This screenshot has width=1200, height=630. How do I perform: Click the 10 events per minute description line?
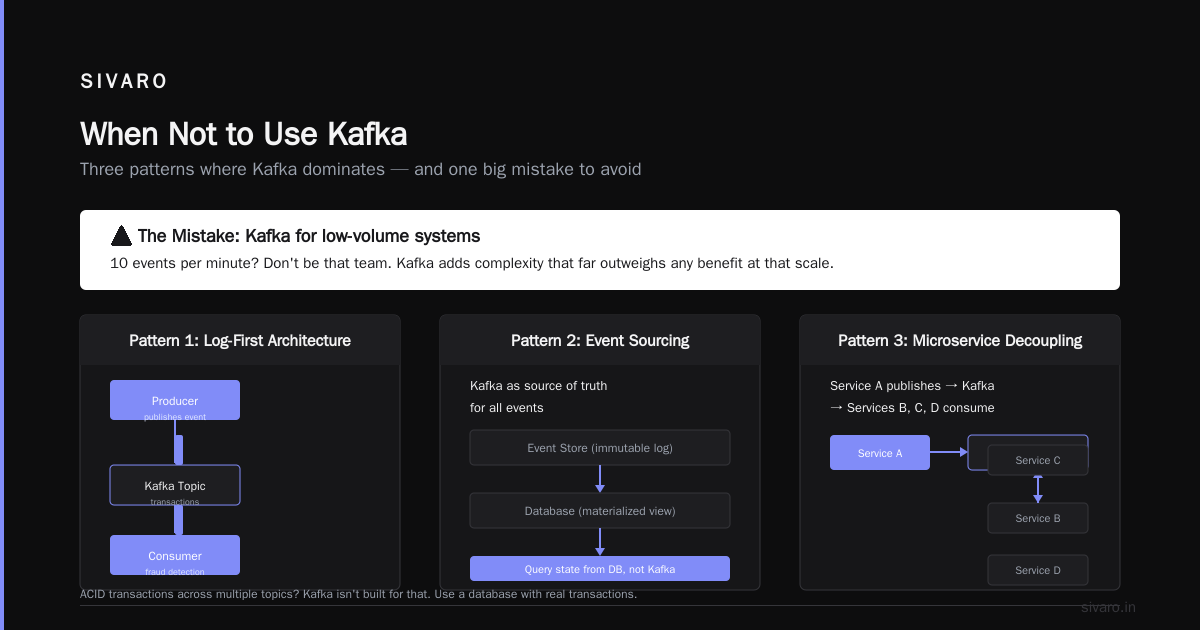point(472,264)
